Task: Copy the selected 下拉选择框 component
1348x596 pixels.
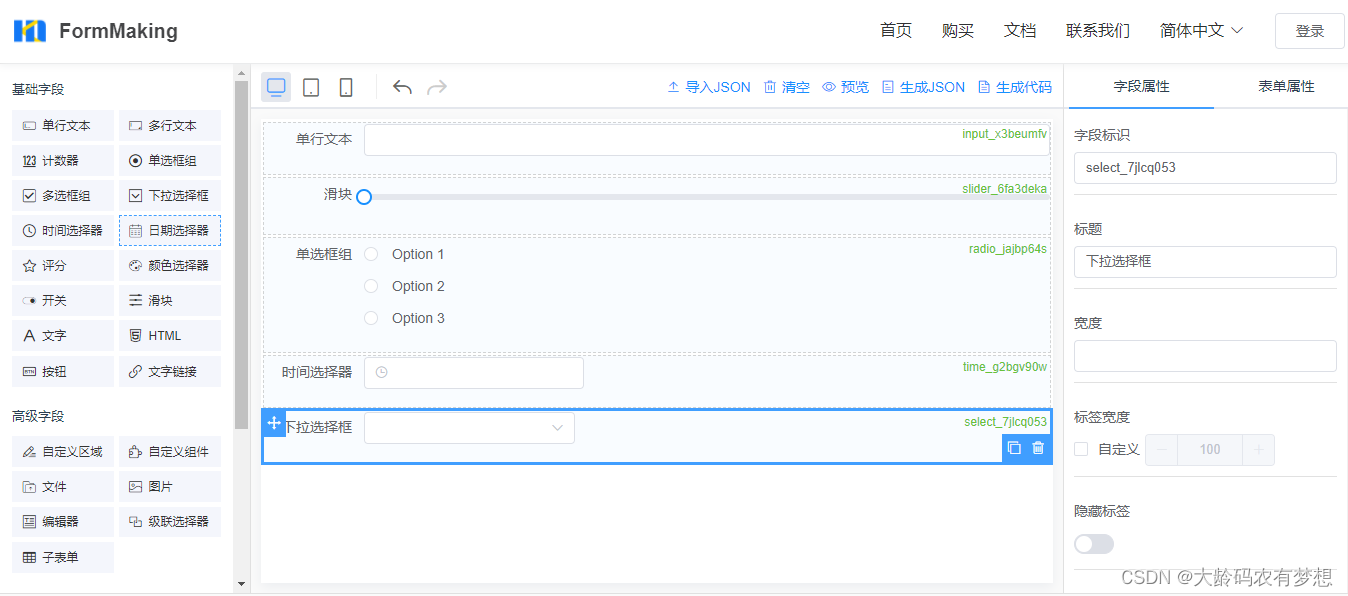Action: pyautogui.click(x=1014, y=448)
